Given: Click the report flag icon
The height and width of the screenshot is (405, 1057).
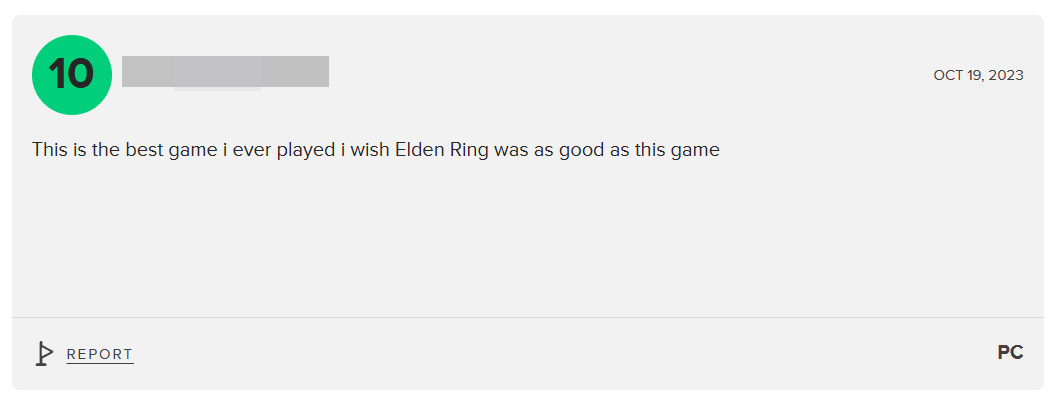Looking at the screenshot, I should tap(44, 354).
